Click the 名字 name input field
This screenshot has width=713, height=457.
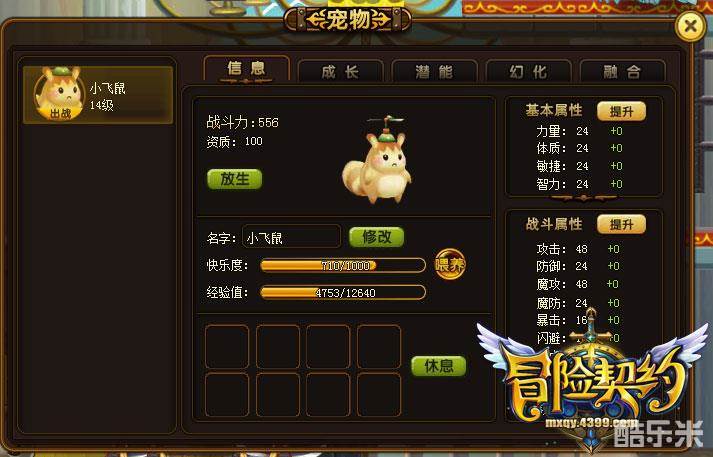291,237
